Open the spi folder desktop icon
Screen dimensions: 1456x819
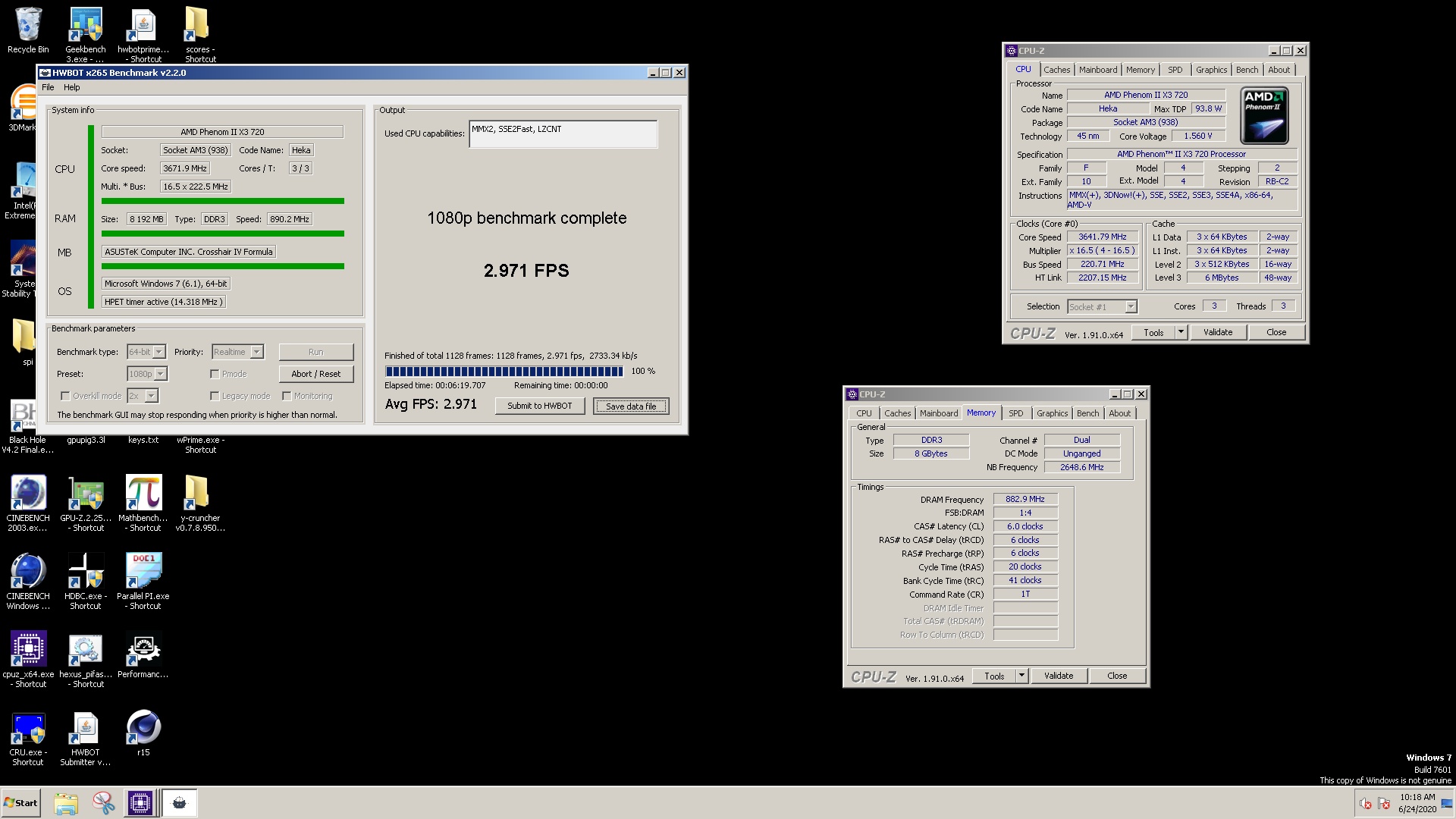coord(24,337)
